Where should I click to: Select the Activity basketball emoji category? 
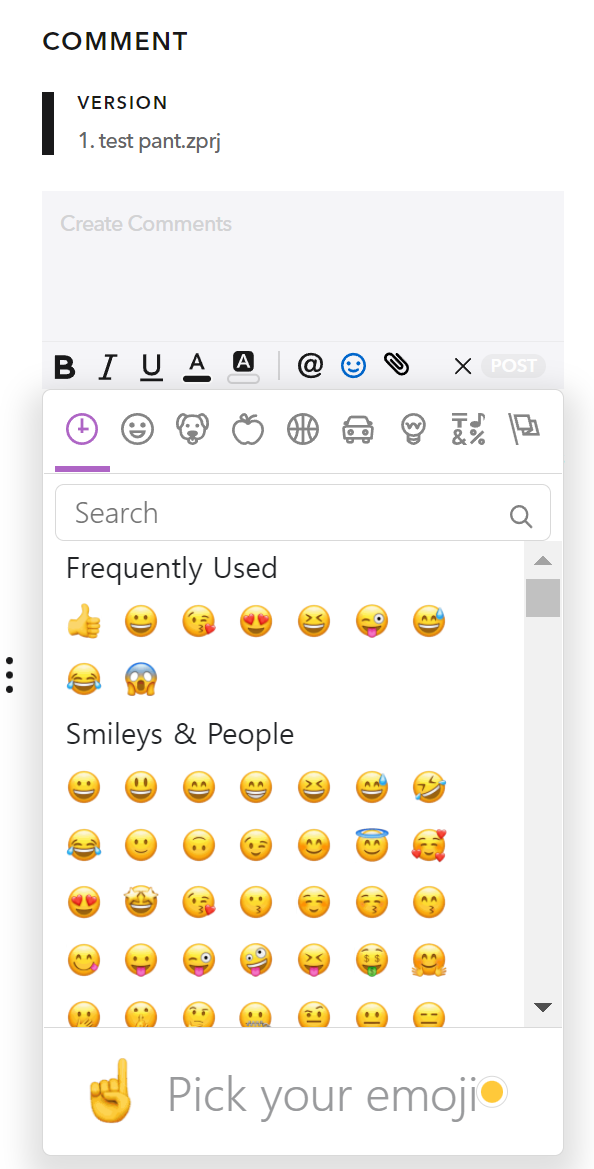tap(303, 429)
